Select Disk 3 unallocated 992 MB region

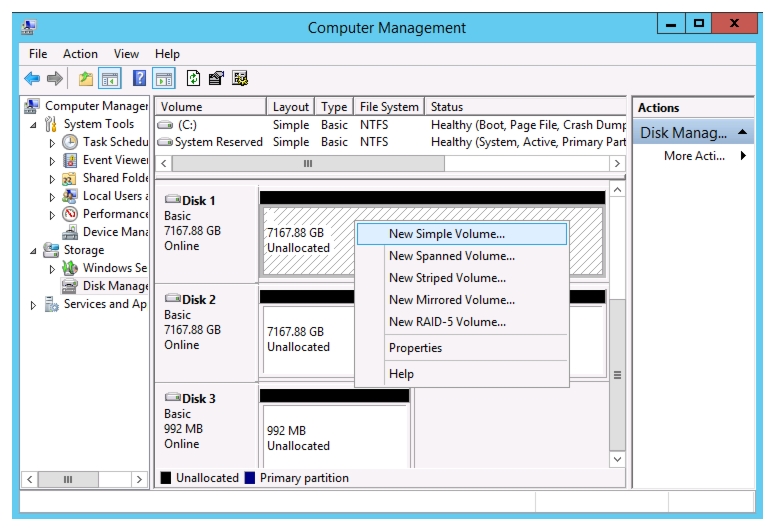coord(336,436)
